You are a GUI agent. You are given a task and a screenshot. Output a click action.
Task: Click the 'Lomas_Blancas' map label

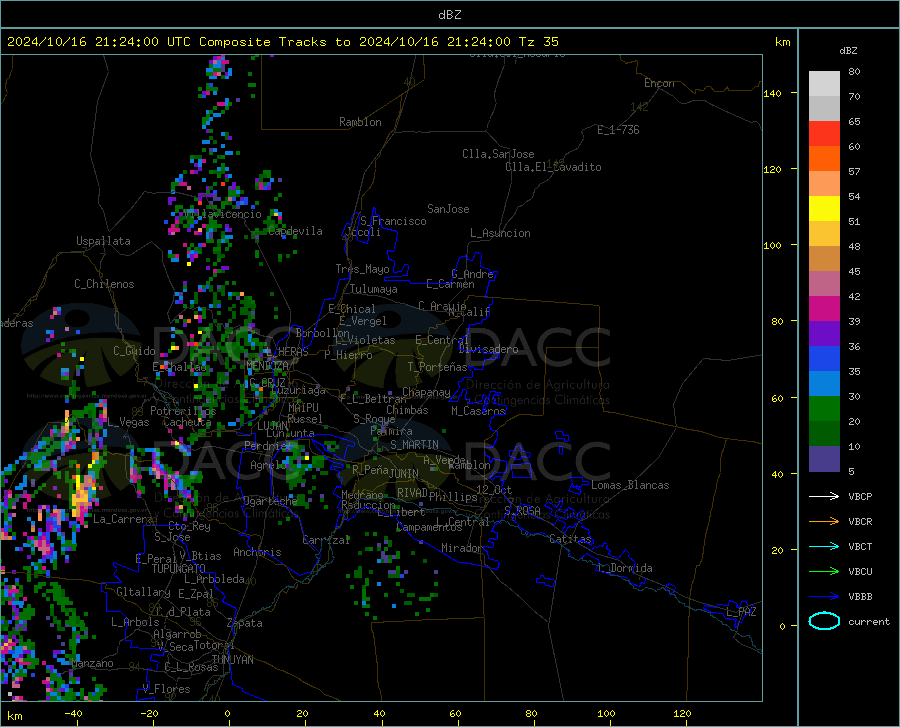(630, 485)
